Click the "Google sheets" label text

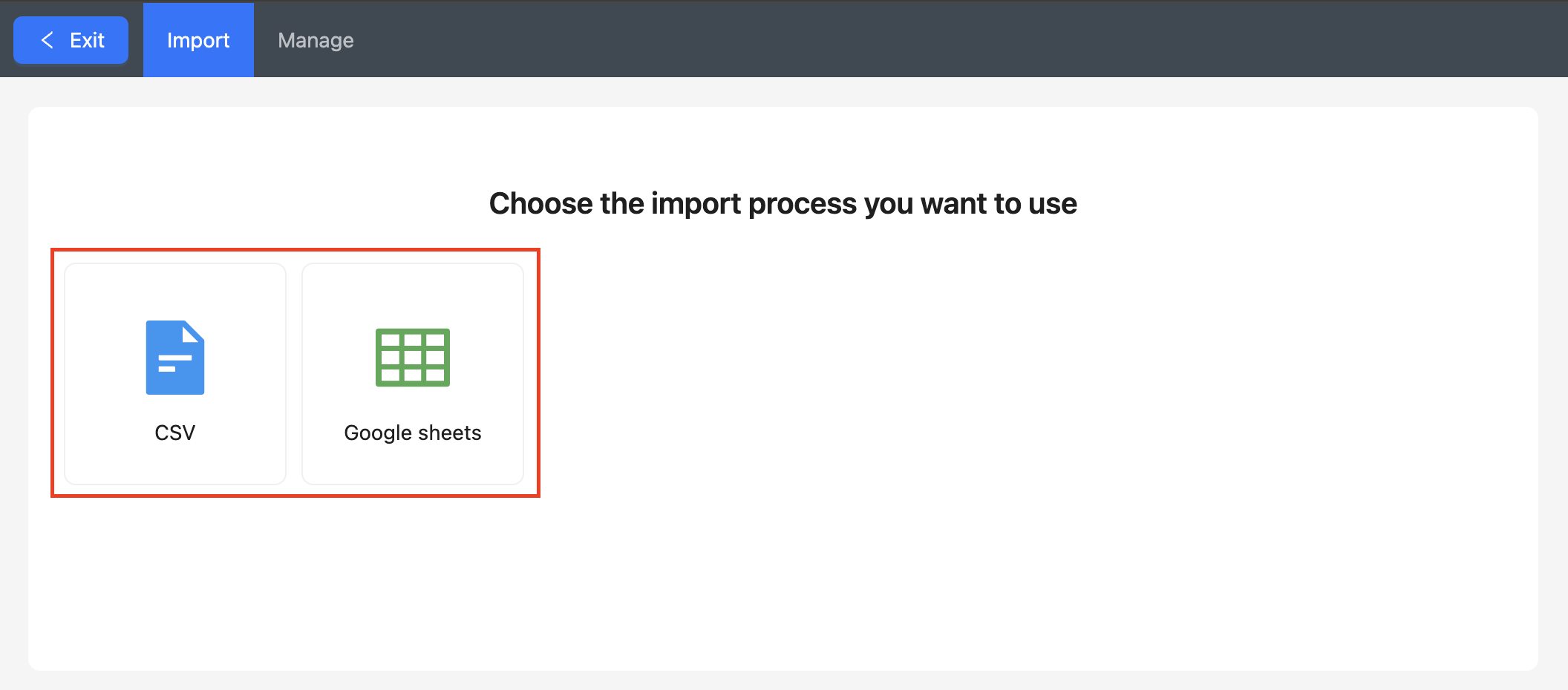tap(413, 433)
